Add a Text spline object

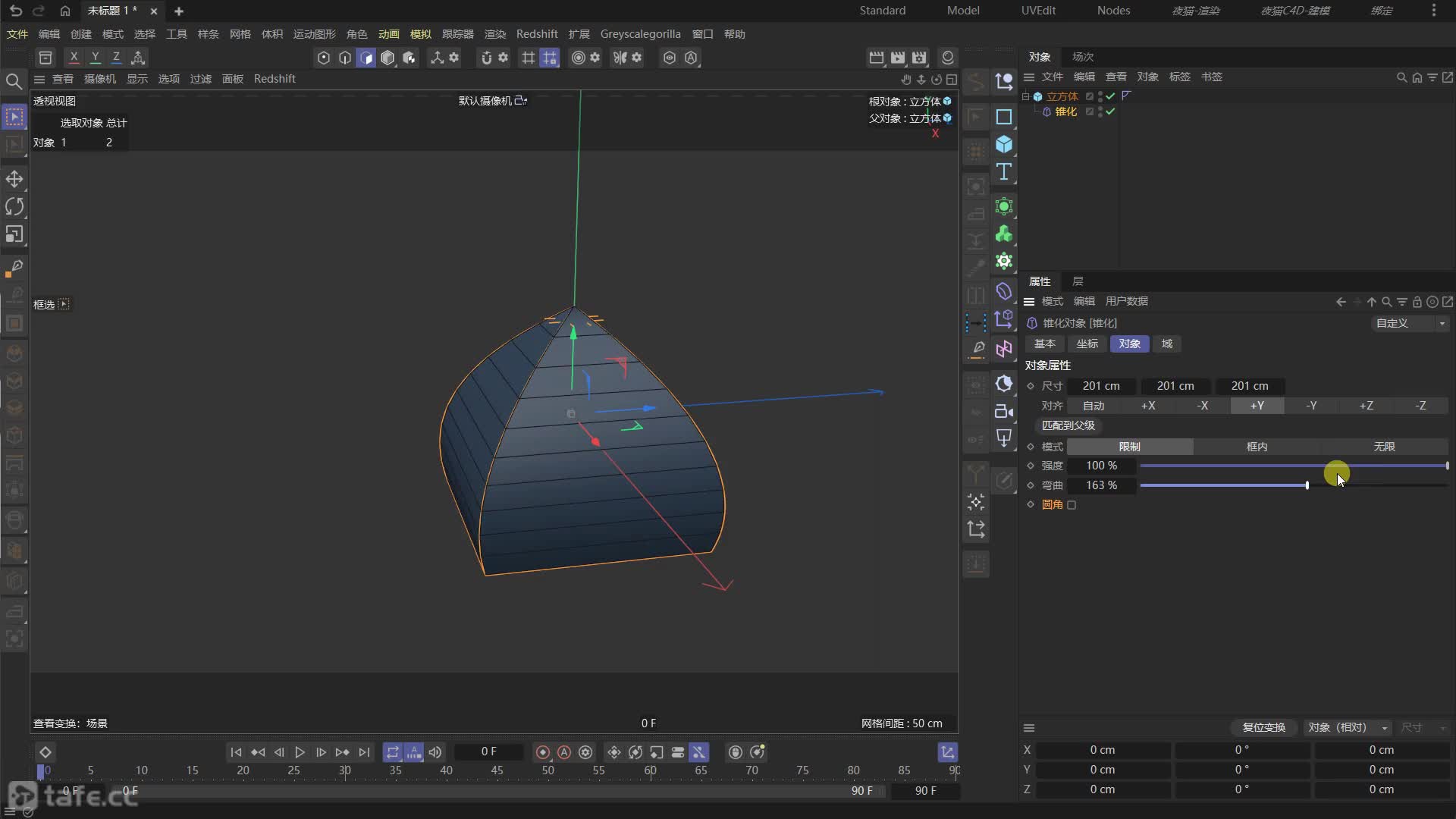[1004, 172]
